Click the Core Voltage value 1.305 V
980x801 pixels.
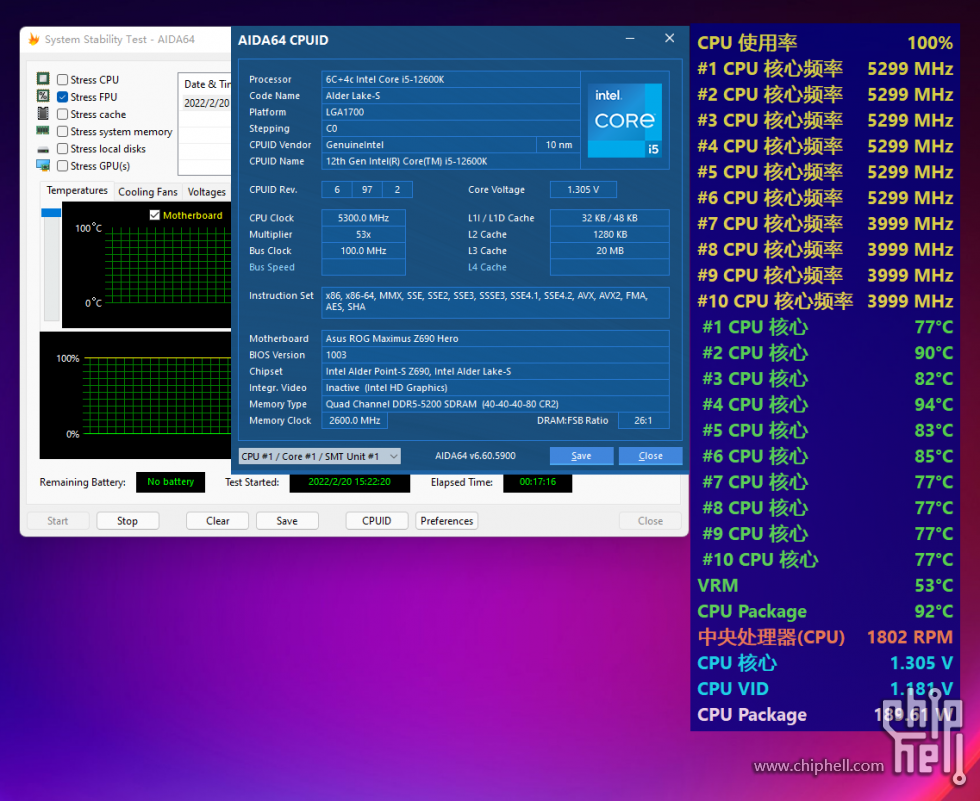tap(583, 189)
